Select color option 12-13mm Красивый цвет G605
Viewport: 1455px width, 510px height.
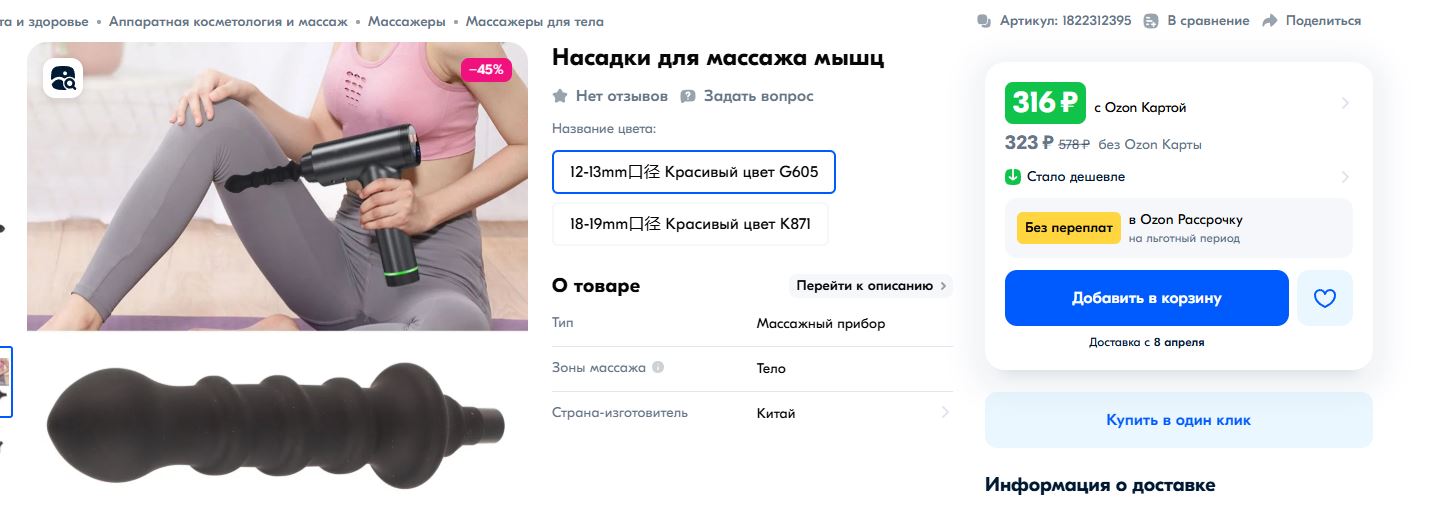point(694,172)
